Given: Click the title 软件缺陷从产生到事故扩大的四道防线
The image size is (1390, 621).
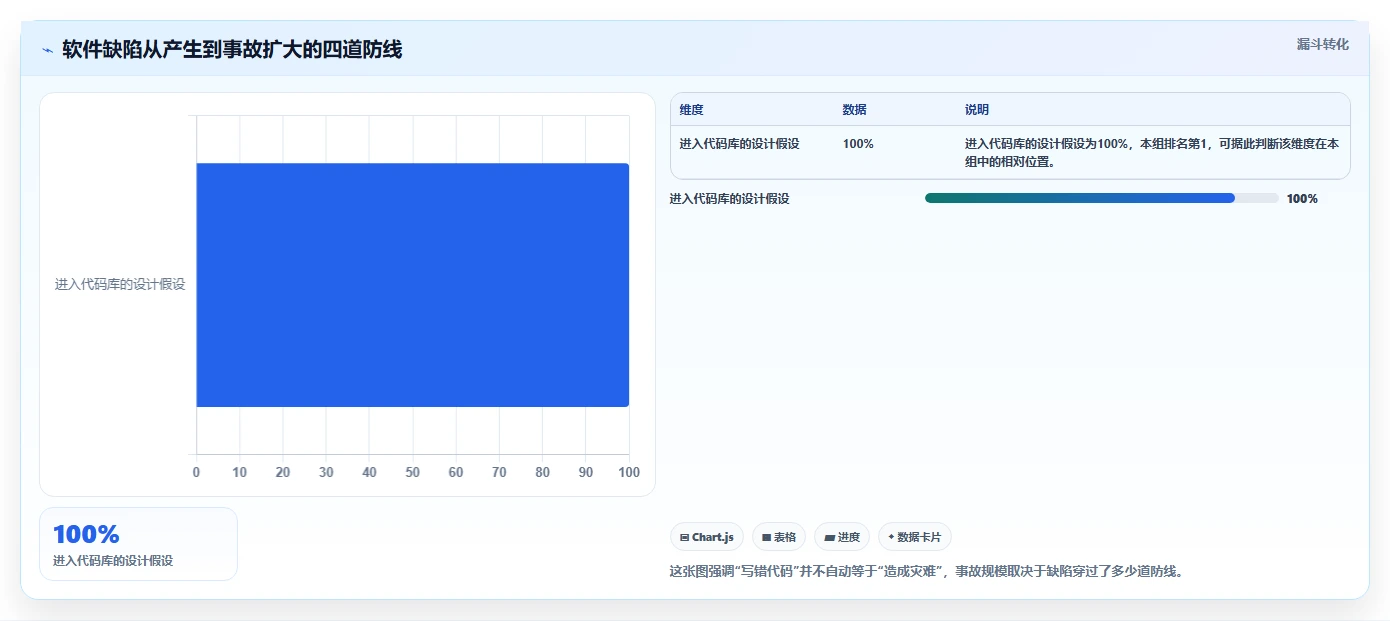Looking at the screenshot, I should [x=232, y=49].
